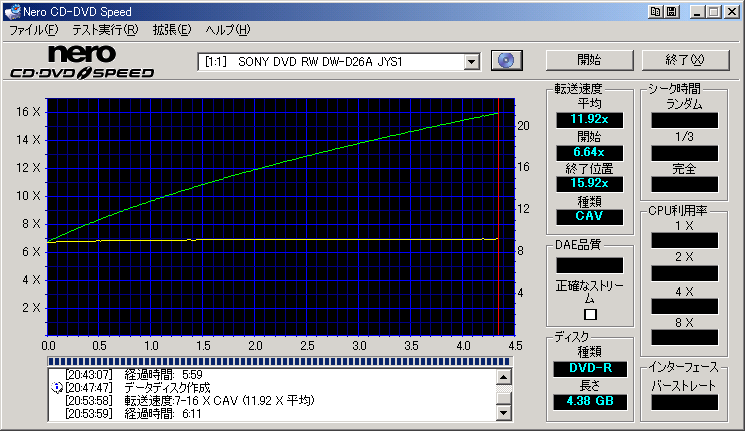Image resolution: width=745 pixels, height=431 pixels.
Task: Click the blue segmented progress bar under the graph
Action: [x=279, y=362]
